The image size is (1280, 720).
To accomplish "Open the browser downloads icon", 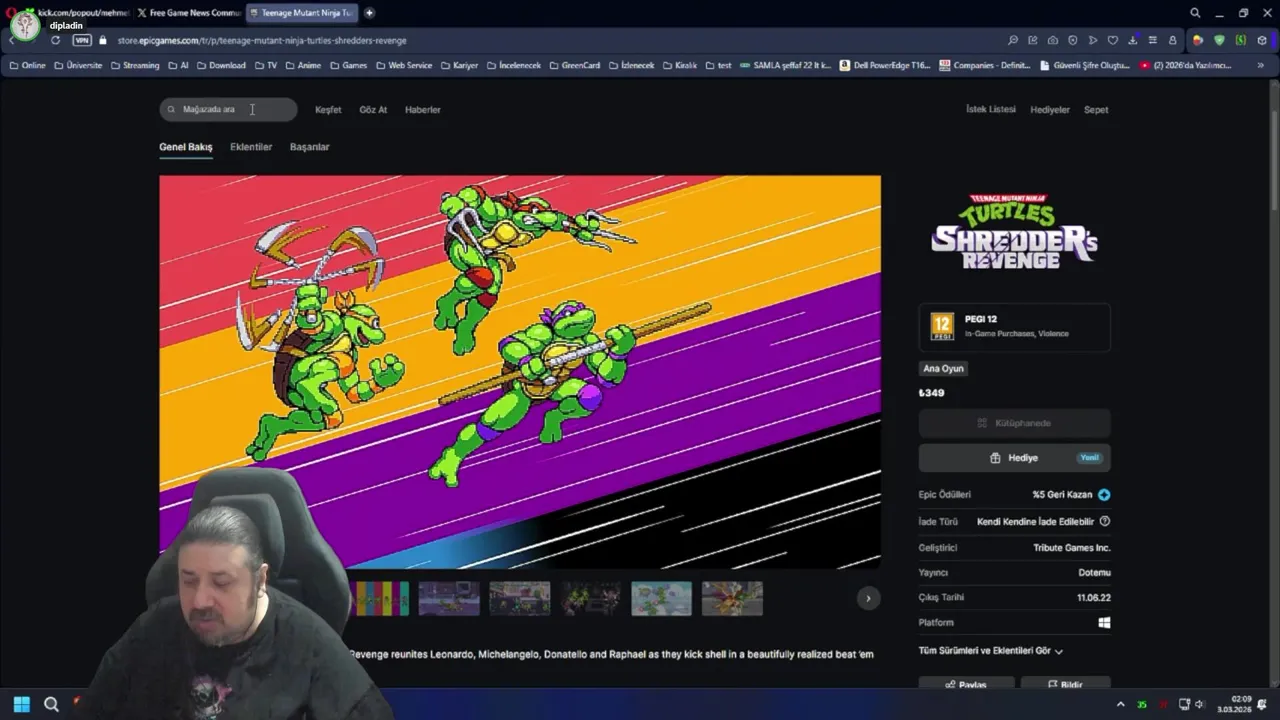I will coord(1132,40).
